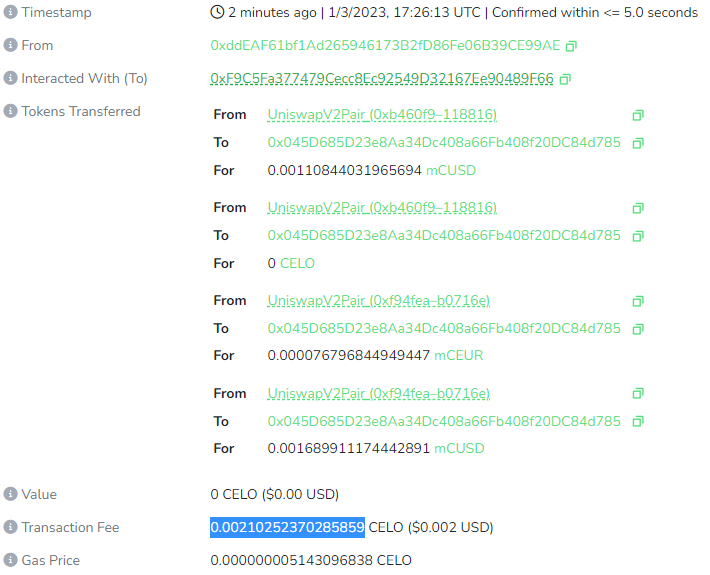Image resolution: width=710 pixels, height=575 pixels.
Task: Click the ($0.002 USD) fee text
Action: [451, 527]
